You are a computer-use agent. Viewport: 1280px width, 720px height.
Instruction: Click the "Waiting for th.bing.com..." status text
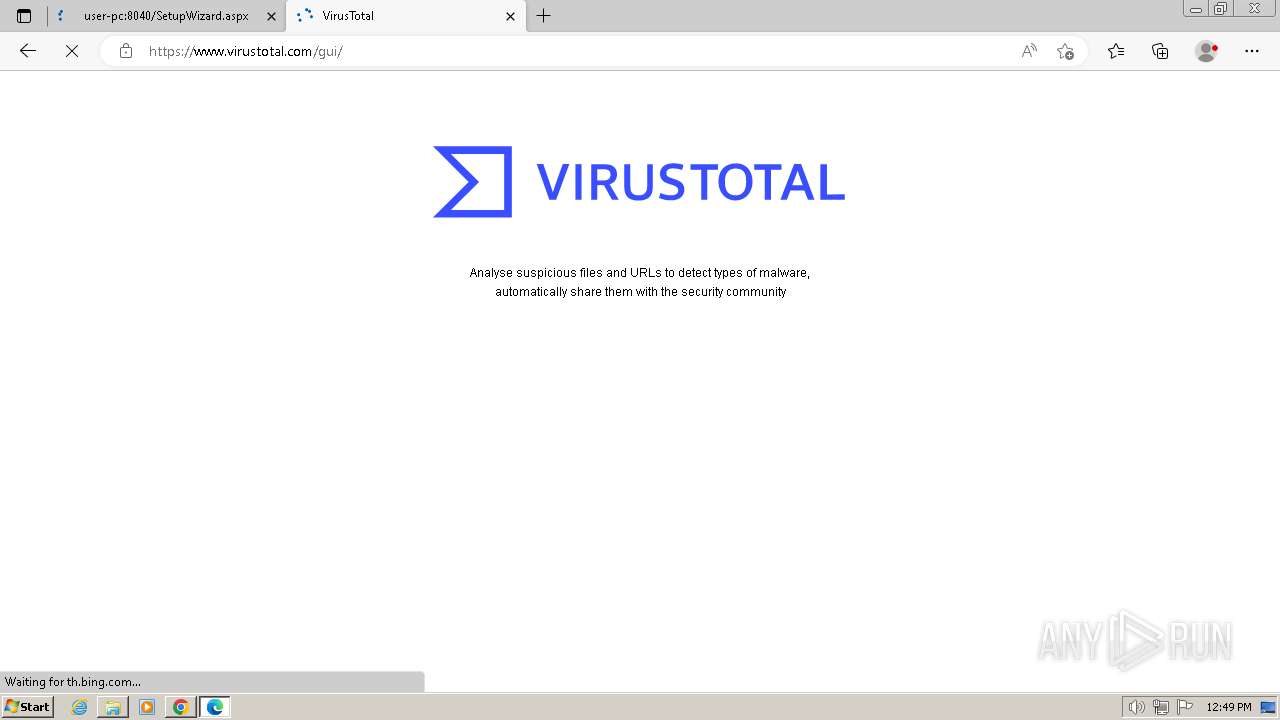coord(73,682)
